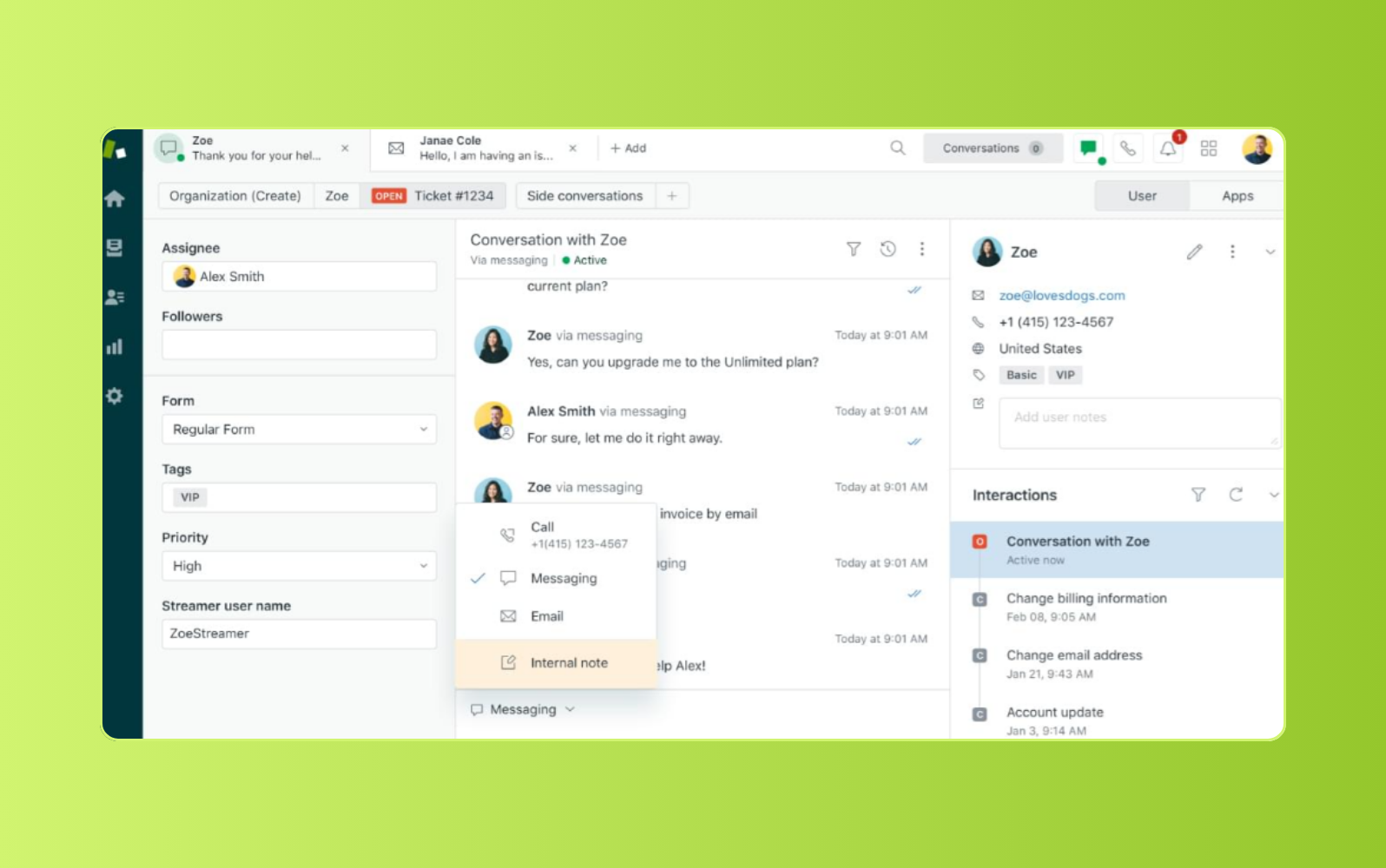Viewport: 1386px width, 868px height.
Task: Click the Zoe user breadcrumb tab
Action: pyautogui.click(x=337, y=196)
